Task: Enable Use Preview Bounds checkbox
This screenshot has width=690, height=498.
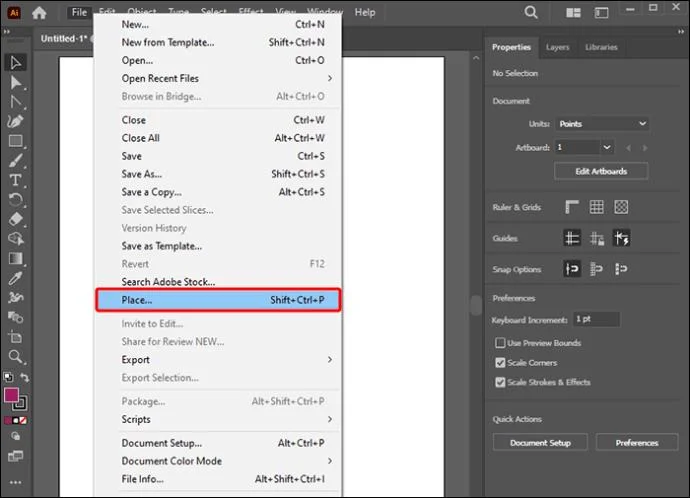Action: (500, 343)
